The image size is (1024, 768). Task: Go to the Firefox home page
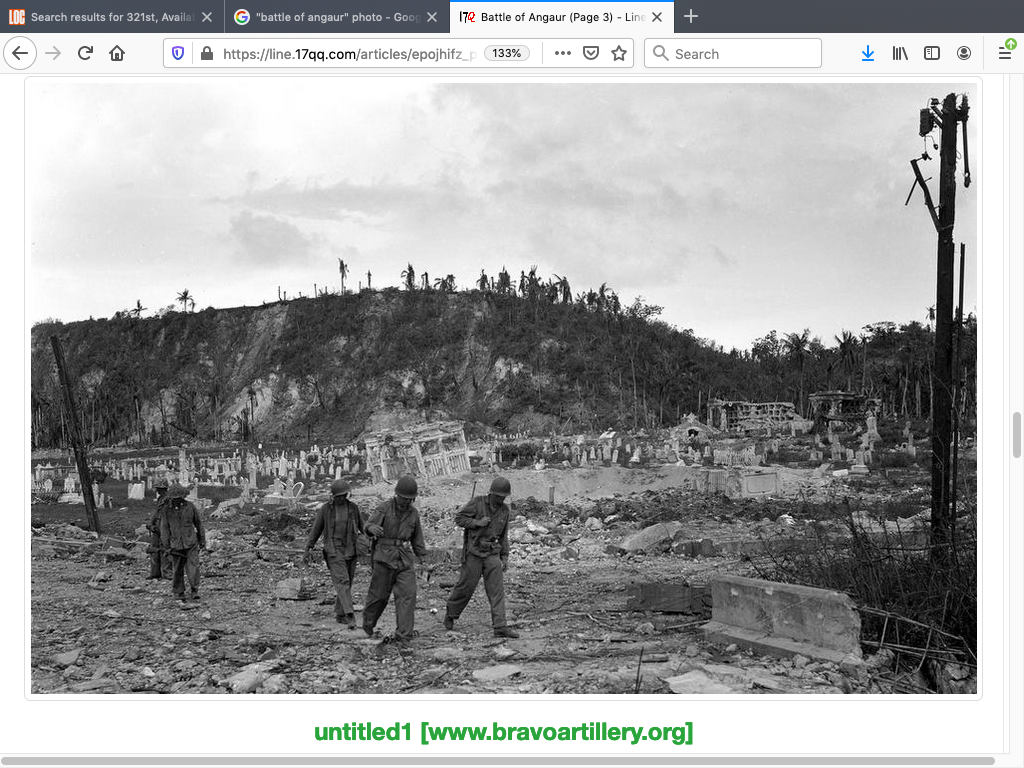point(117,54)
